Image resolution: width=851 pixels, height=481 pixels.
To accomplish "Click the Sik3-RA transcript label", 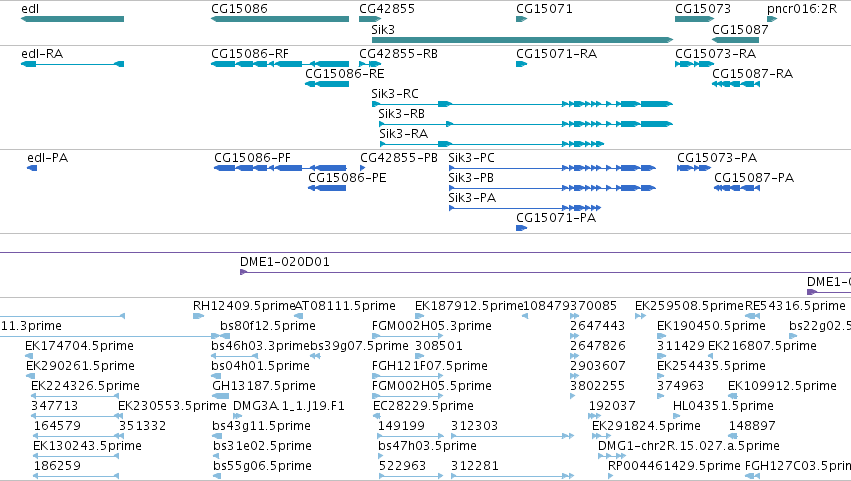I will pos(404,134).
